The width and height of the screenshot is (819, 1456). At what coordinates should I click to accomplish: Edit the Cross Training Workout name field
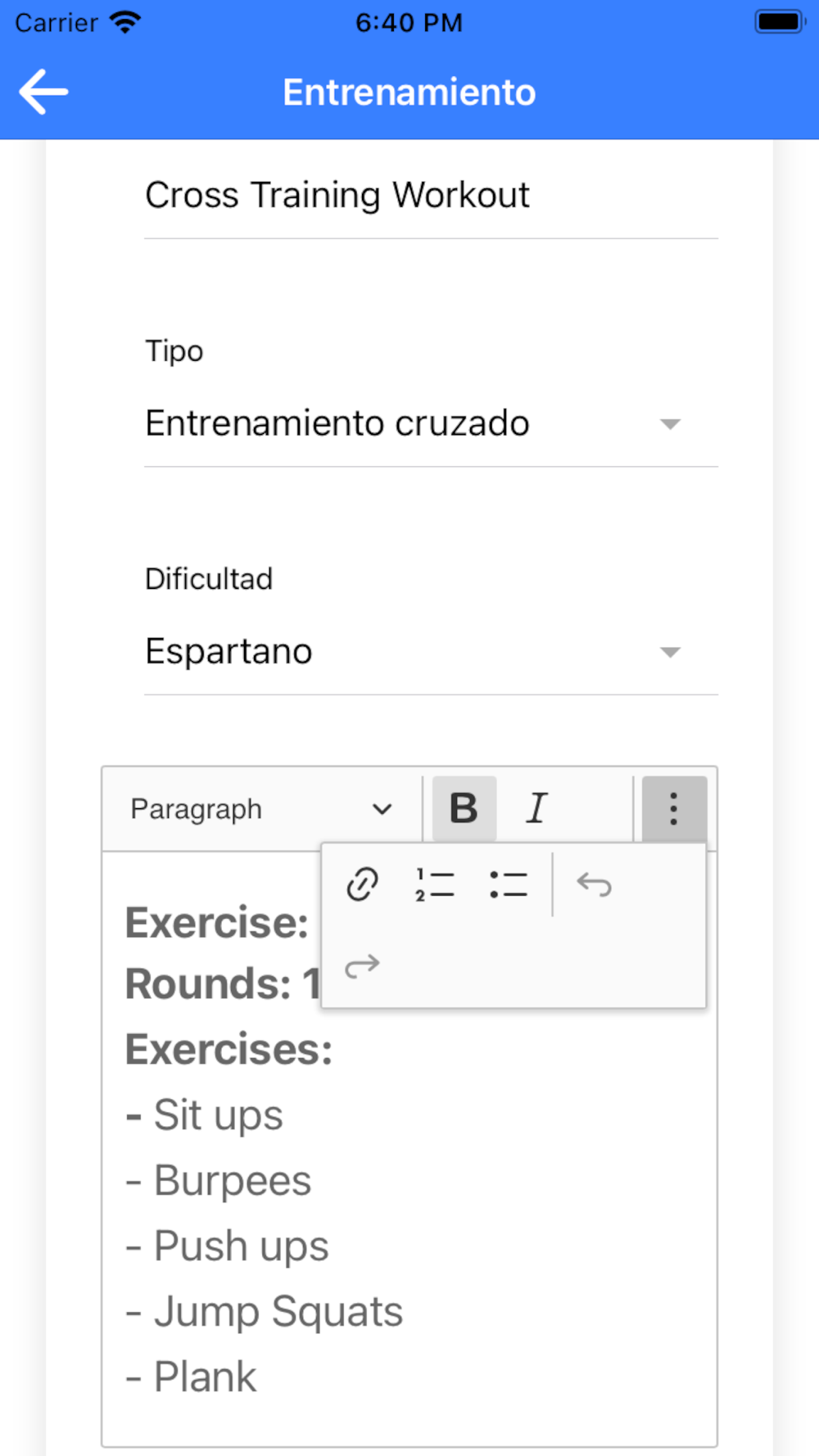click(431, 196)
